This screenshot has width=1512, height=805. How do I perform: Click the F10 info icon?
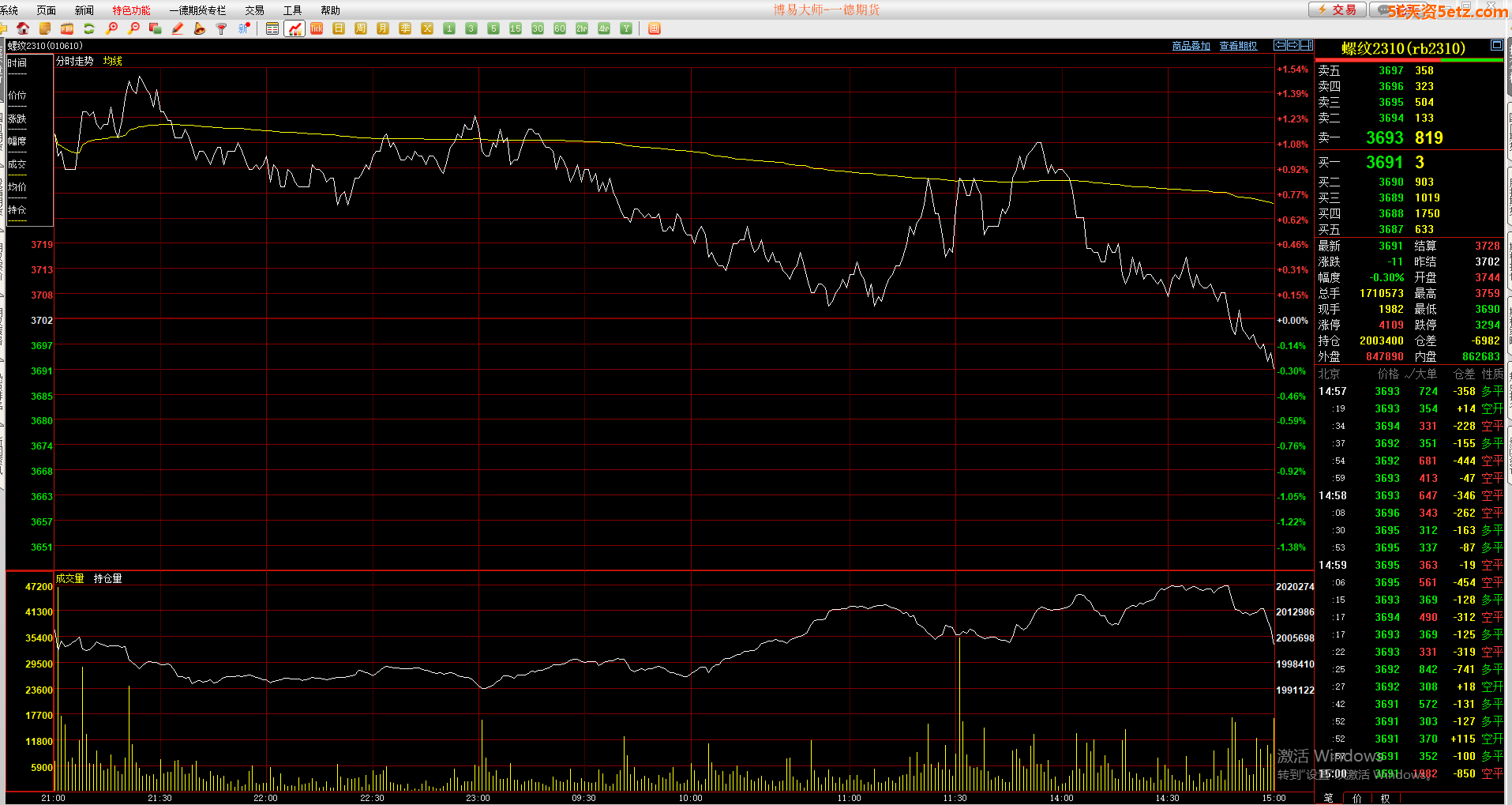[x=67, y=28]
